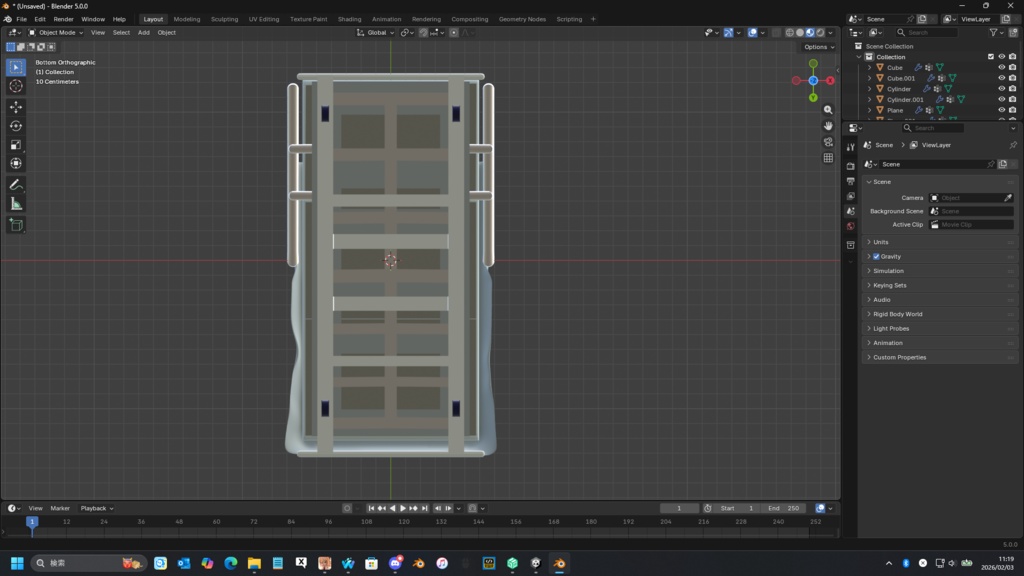Screen dimensions: 1024x576
Task: Hide the Cube object in viewport
Action: (1001, 68)
